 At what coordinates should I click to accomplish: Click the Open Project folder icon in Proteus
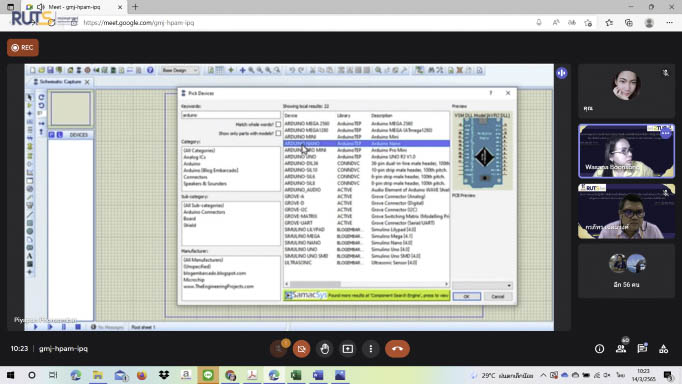(41, 70)
